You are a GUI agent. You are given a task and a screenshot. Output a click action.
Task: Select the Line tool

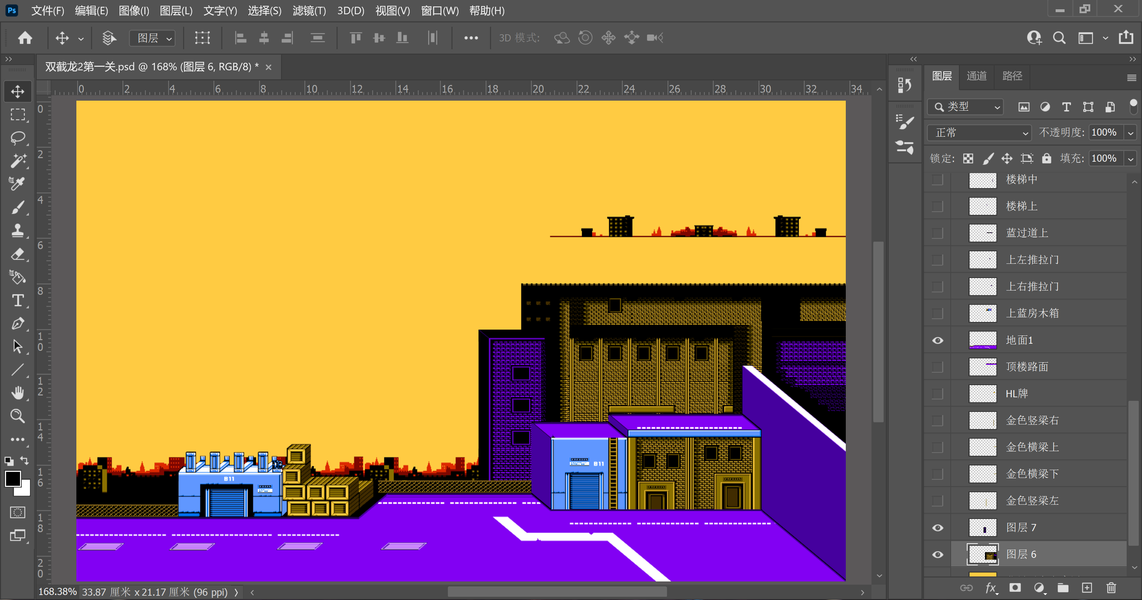[17, 371]
